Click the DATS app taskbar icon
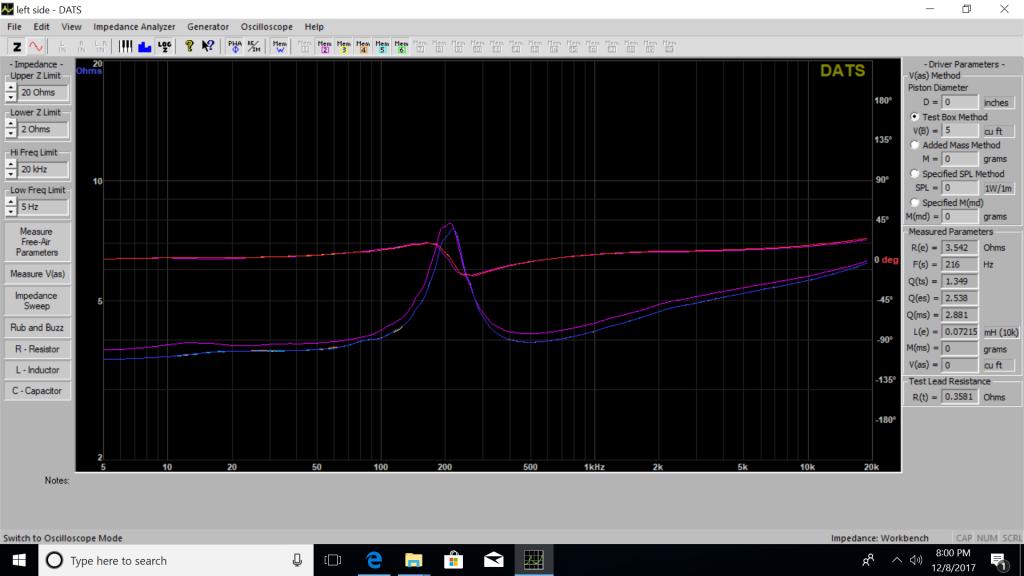Image resolution: width=1024 pixels, height=576 pixels. click(534, 560)
